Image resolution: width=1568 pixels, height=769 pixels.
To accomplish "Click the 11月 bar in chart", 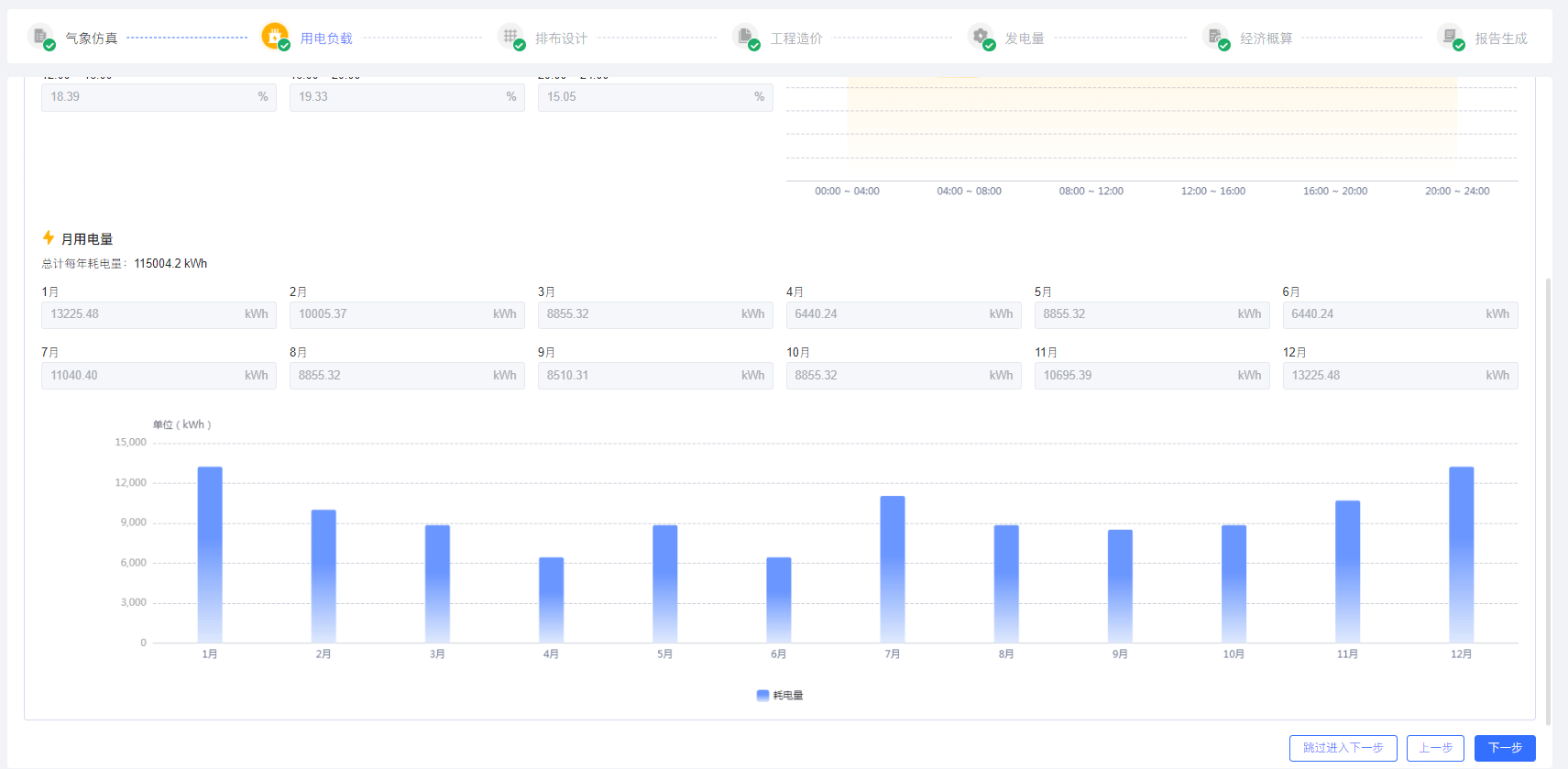I will click(x=1347, y=571).
